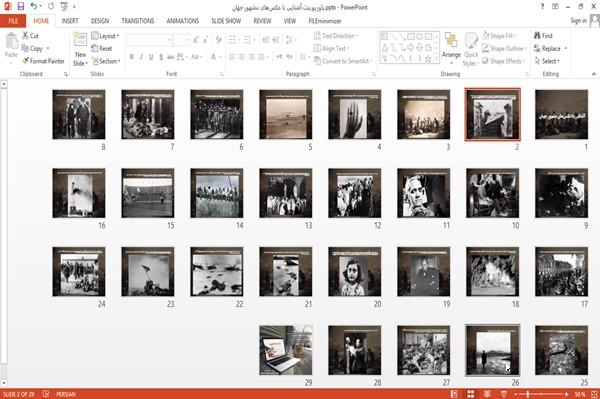Fit slide to current window icon

pos(594,394)
